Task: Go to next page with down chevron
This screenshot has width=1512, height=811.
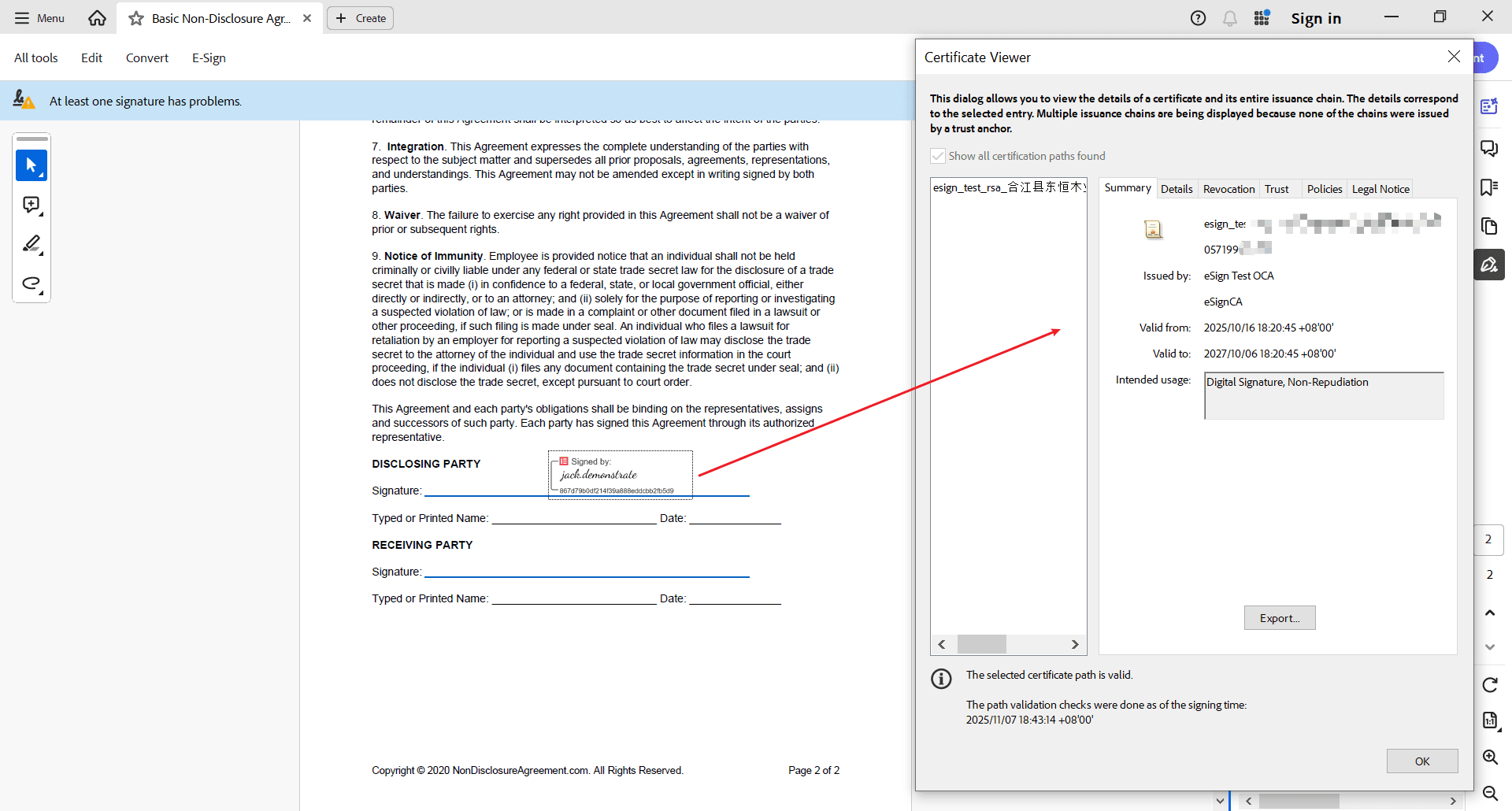Action: 1489,647
